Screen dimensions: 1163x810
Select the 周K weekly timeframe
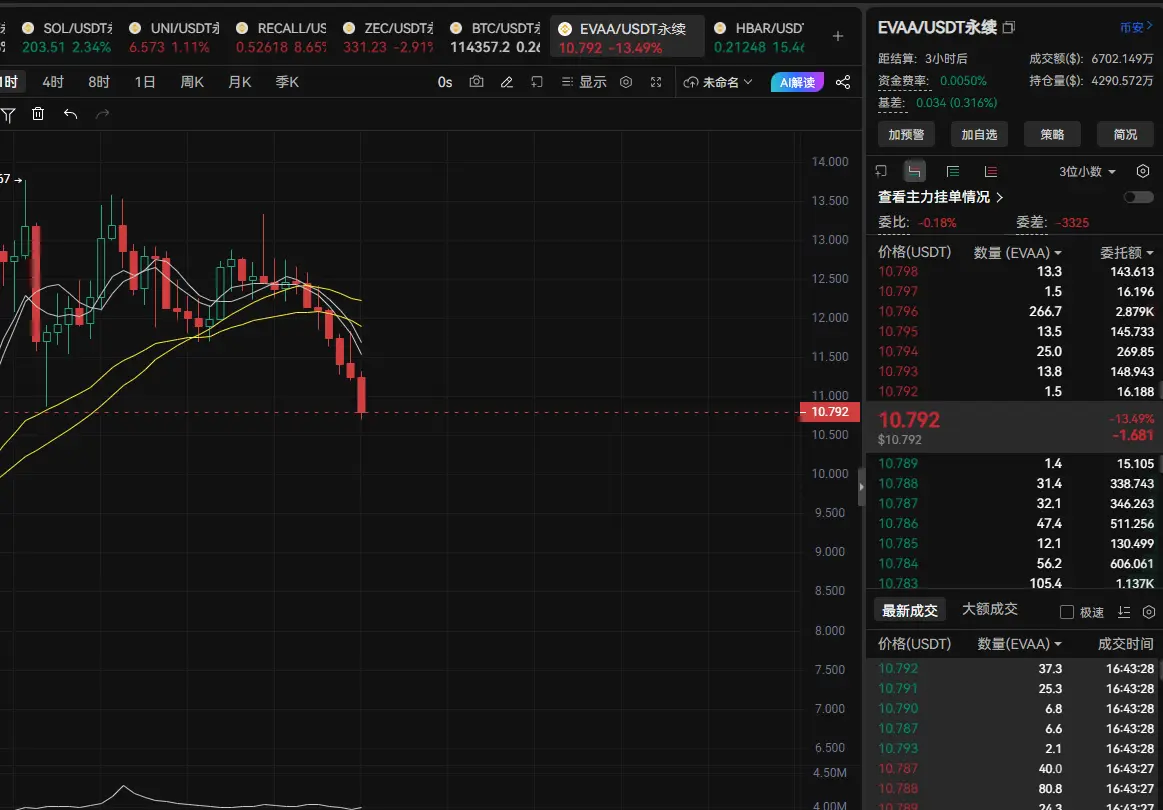click(x=192, y=82)
